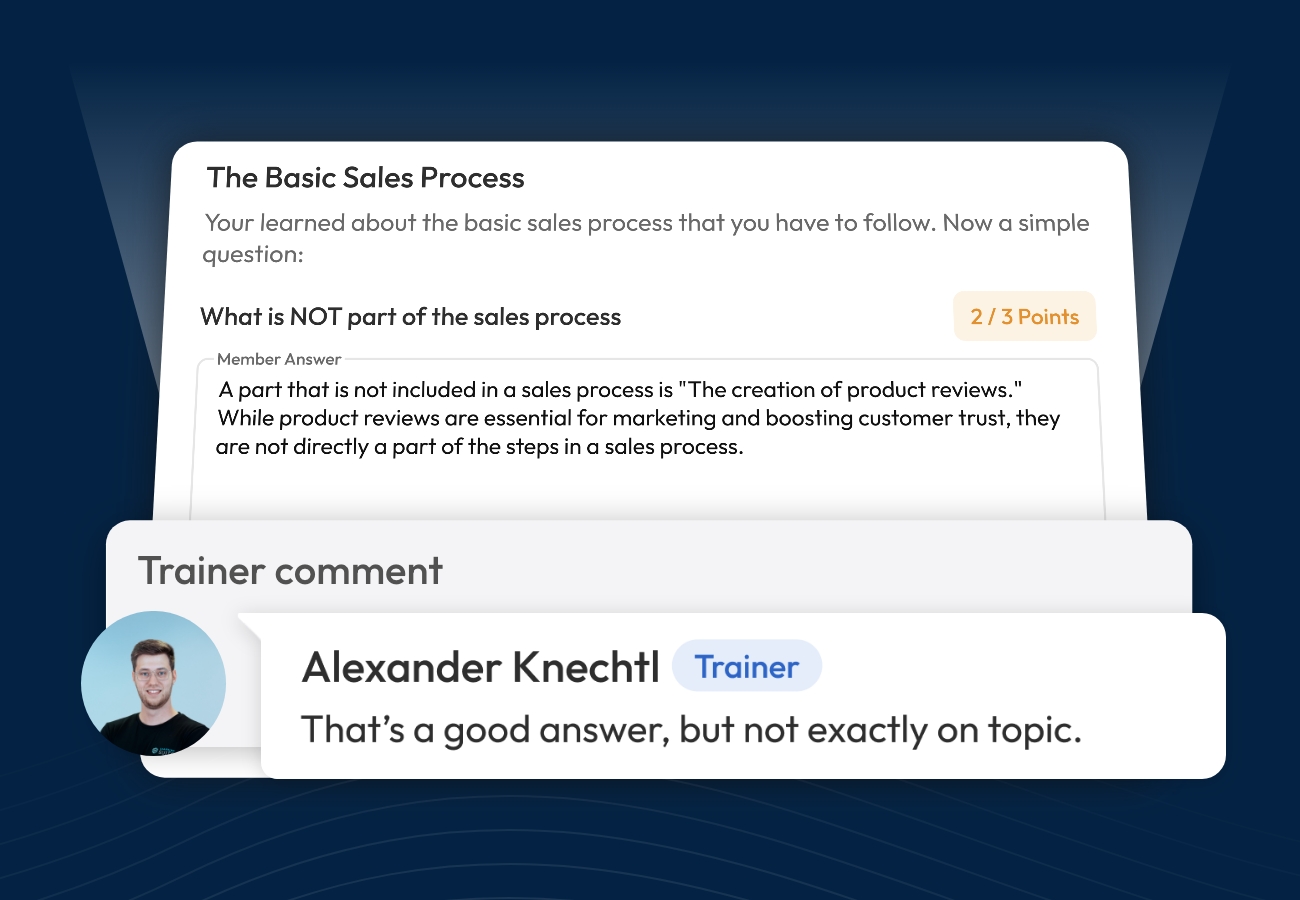Click the answer line starting are not directly
The height and width of the screenshot is (900, 1300).
pos(480,447)
